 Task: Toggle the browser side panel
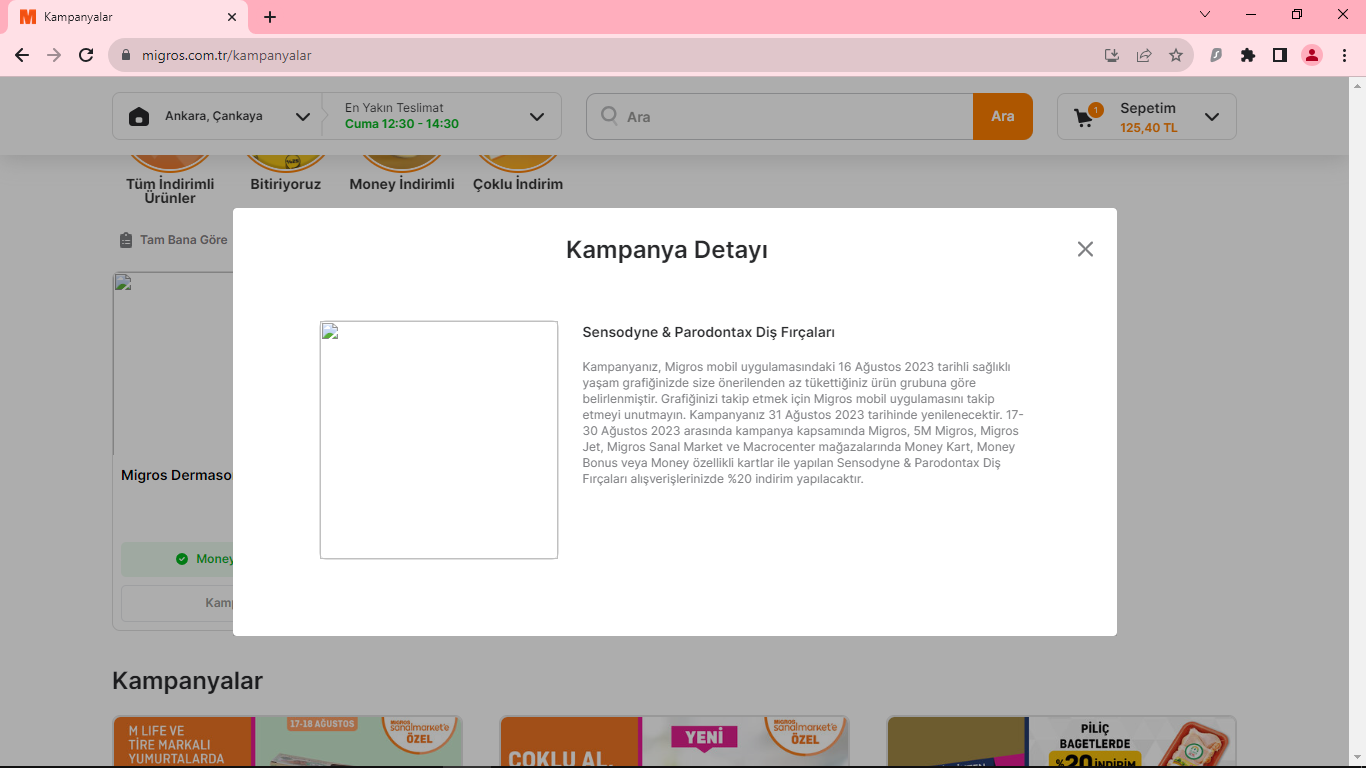pos(1280,55)
